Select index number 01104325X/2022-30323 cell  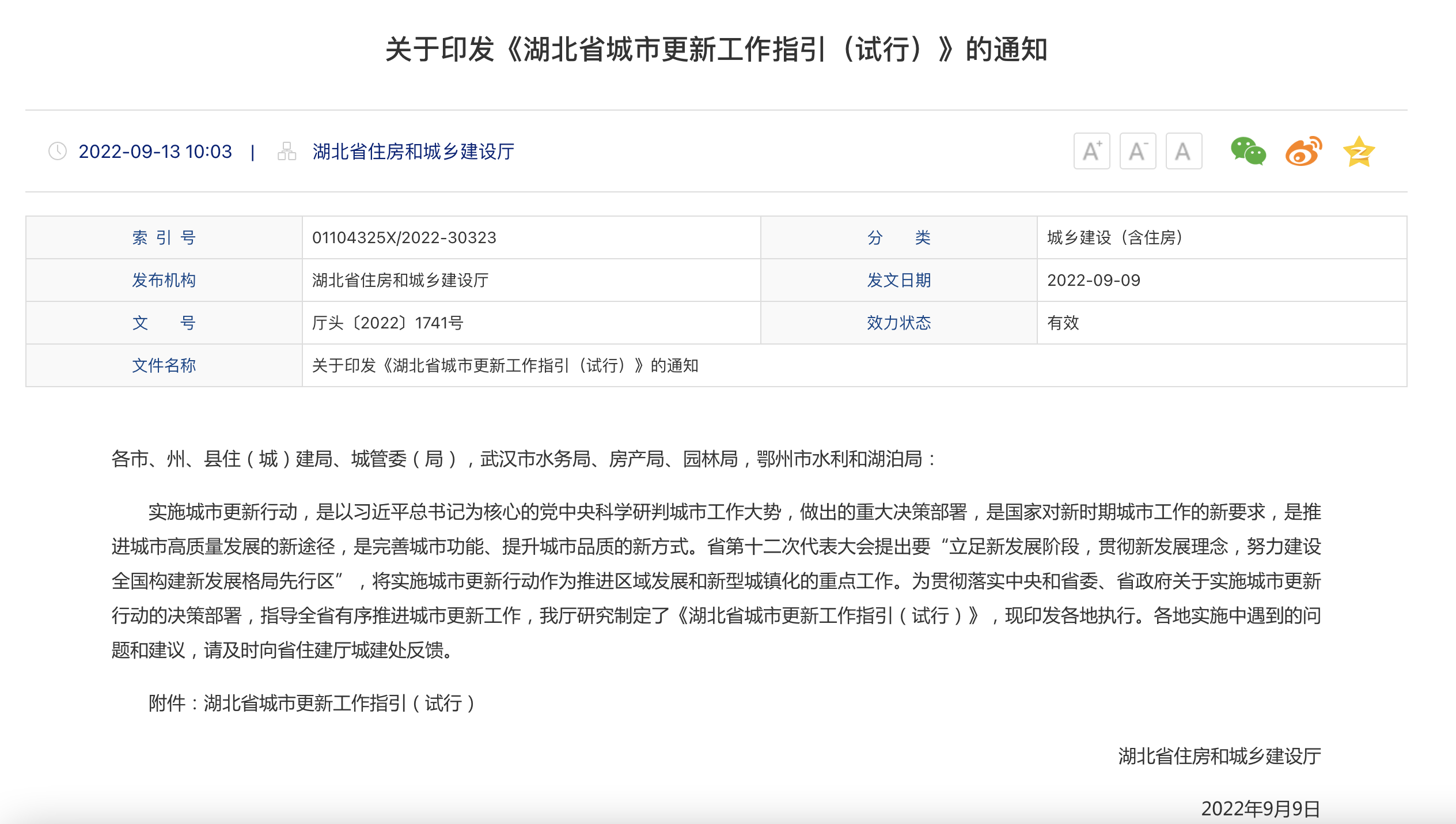[404, 237]
